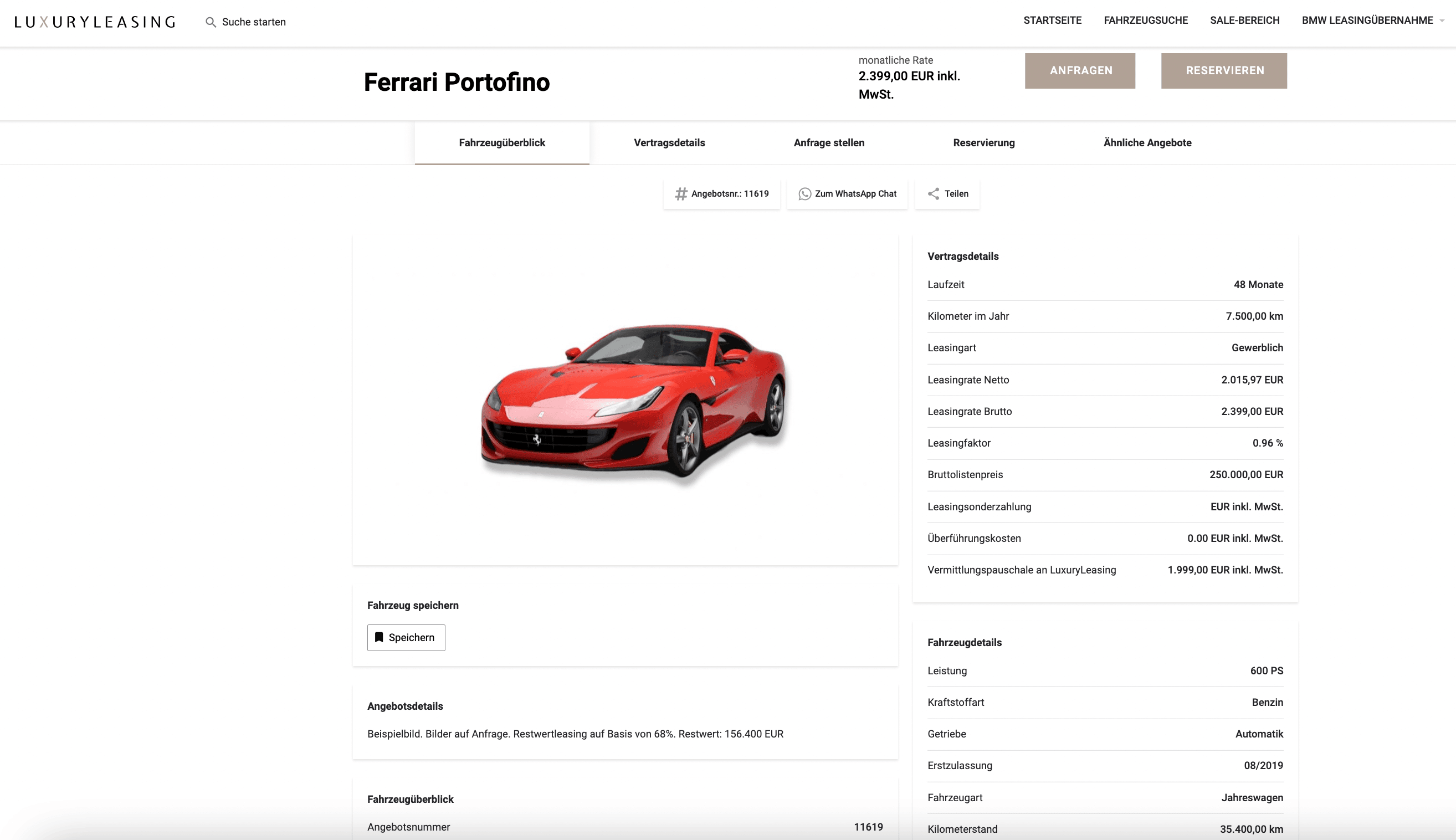Click Kilometerstand value 35.400,00 km
The width and height of the screenshot is (1456, 840).
1251,829
